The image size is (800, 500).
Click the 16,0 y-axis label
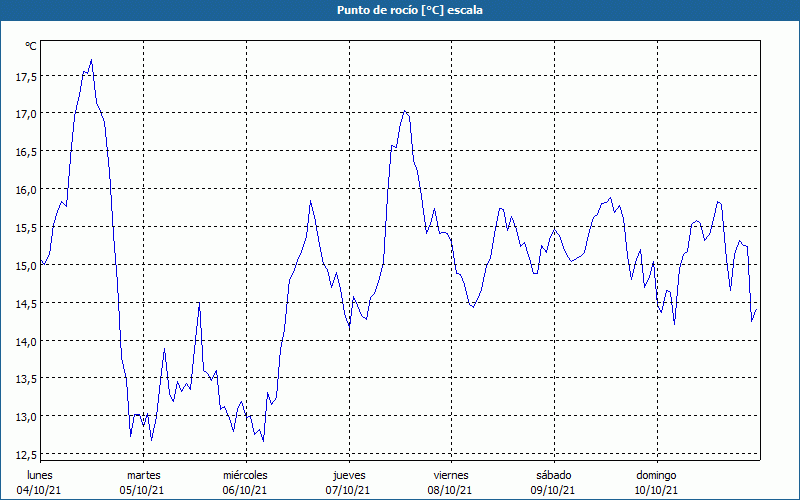click(26, 189)
